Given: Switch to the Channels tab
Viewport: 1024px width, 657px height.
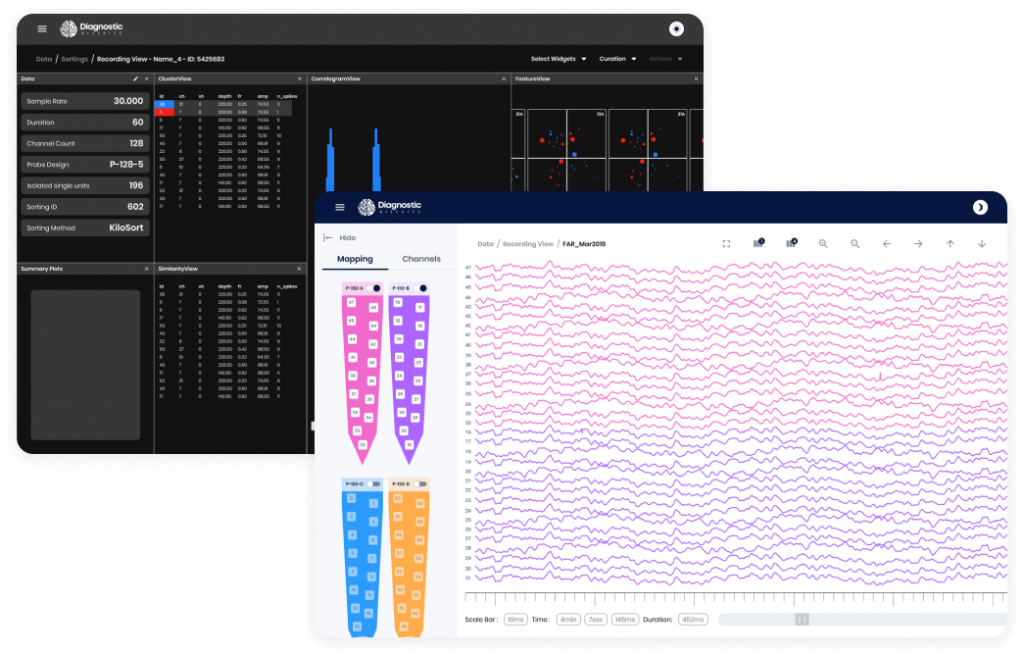Looking at the screenshot, I should (x=422, y=258).
